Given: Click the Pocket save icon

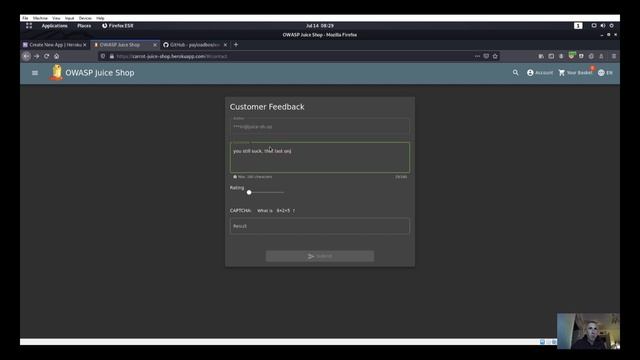Looking at the screenshot, I should pyautogui.click(x=486, y=56).
